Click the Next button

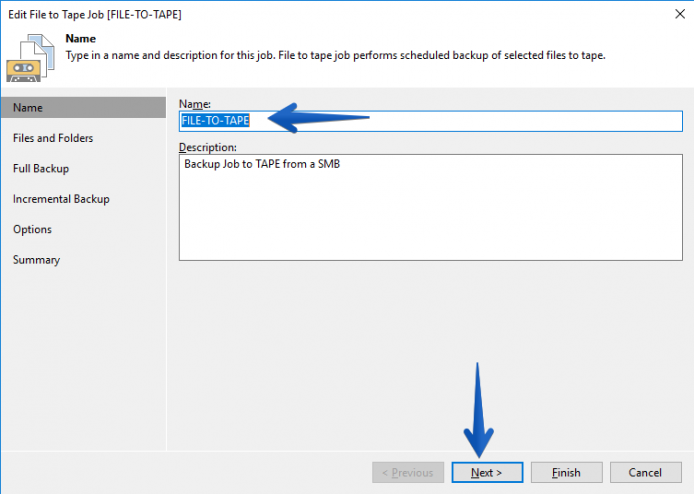[487, 472]
